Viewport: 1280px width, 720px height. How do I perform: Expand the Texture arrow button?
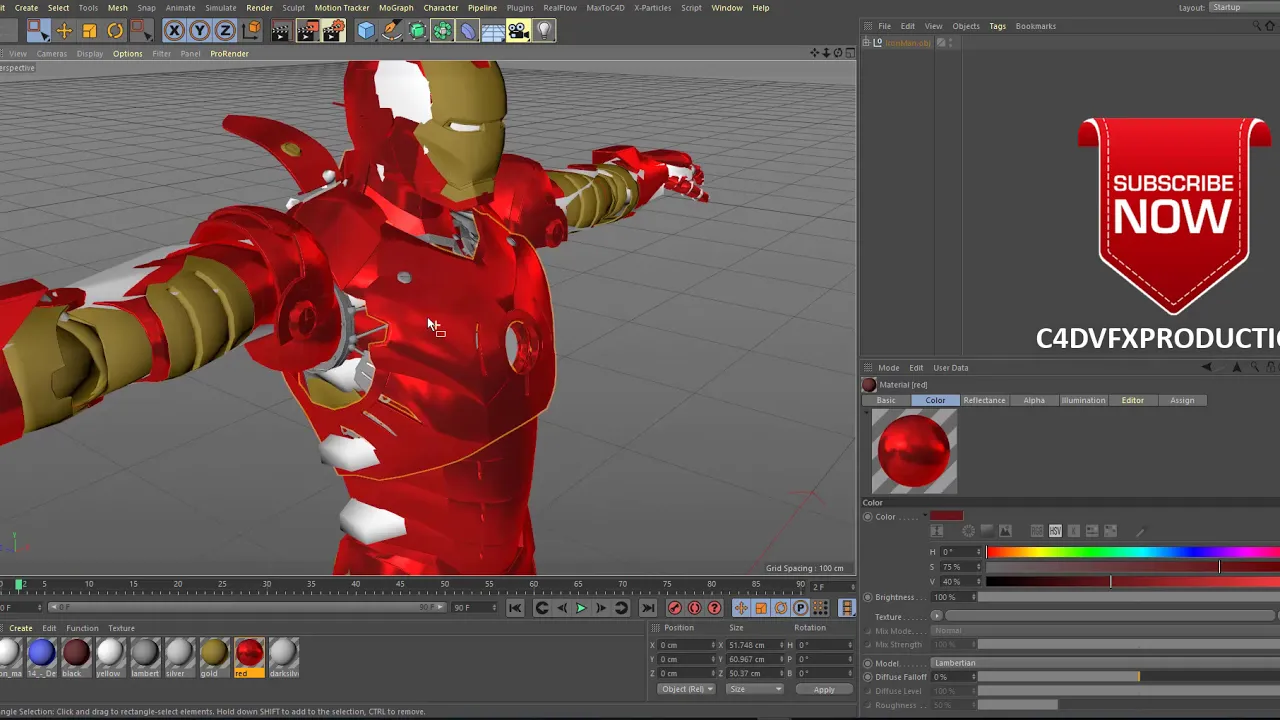tap(936, 616)
